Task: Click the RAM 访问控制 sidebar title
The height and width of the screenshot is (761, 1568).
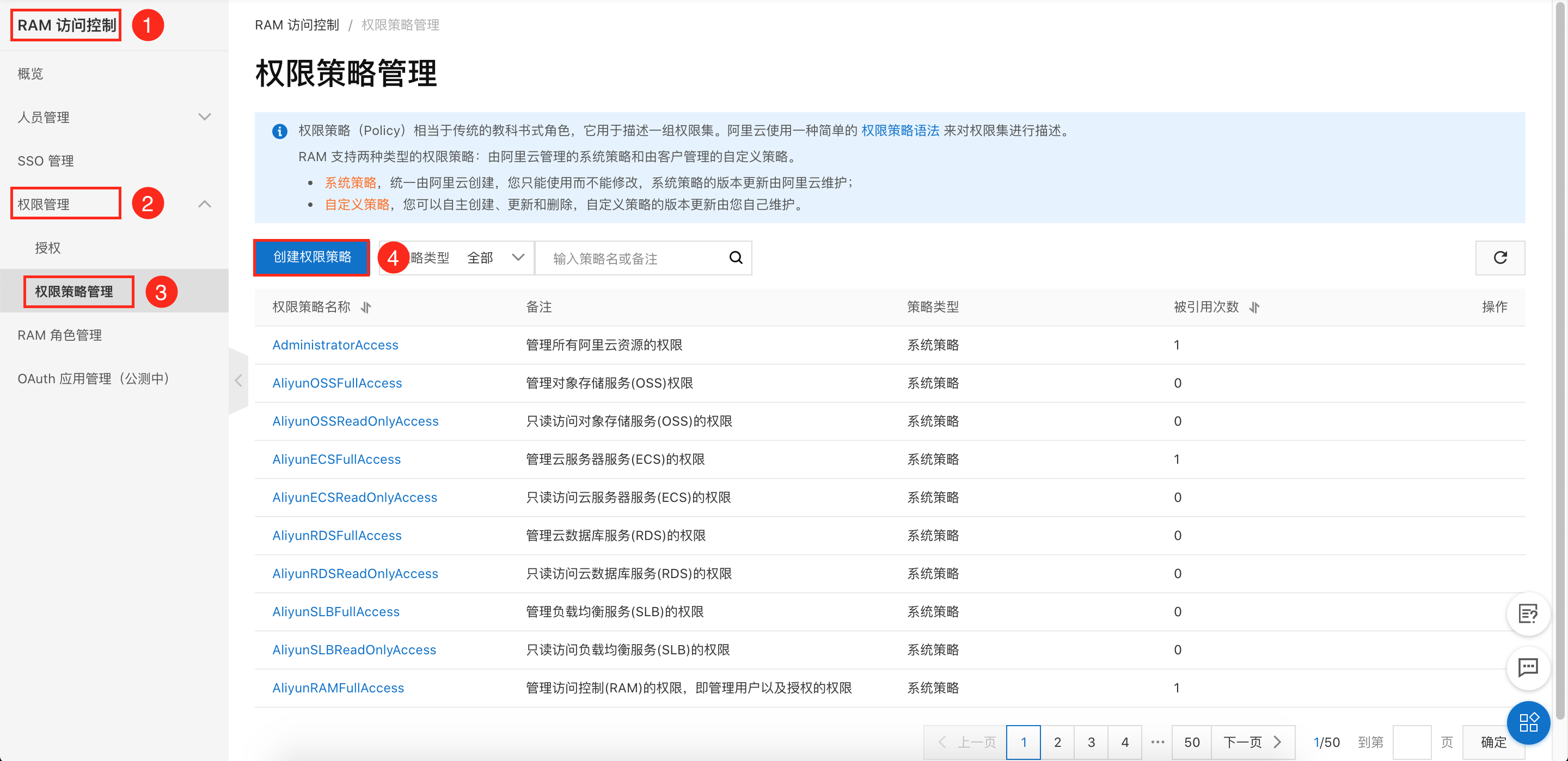Action: click(x=66, y=25)
